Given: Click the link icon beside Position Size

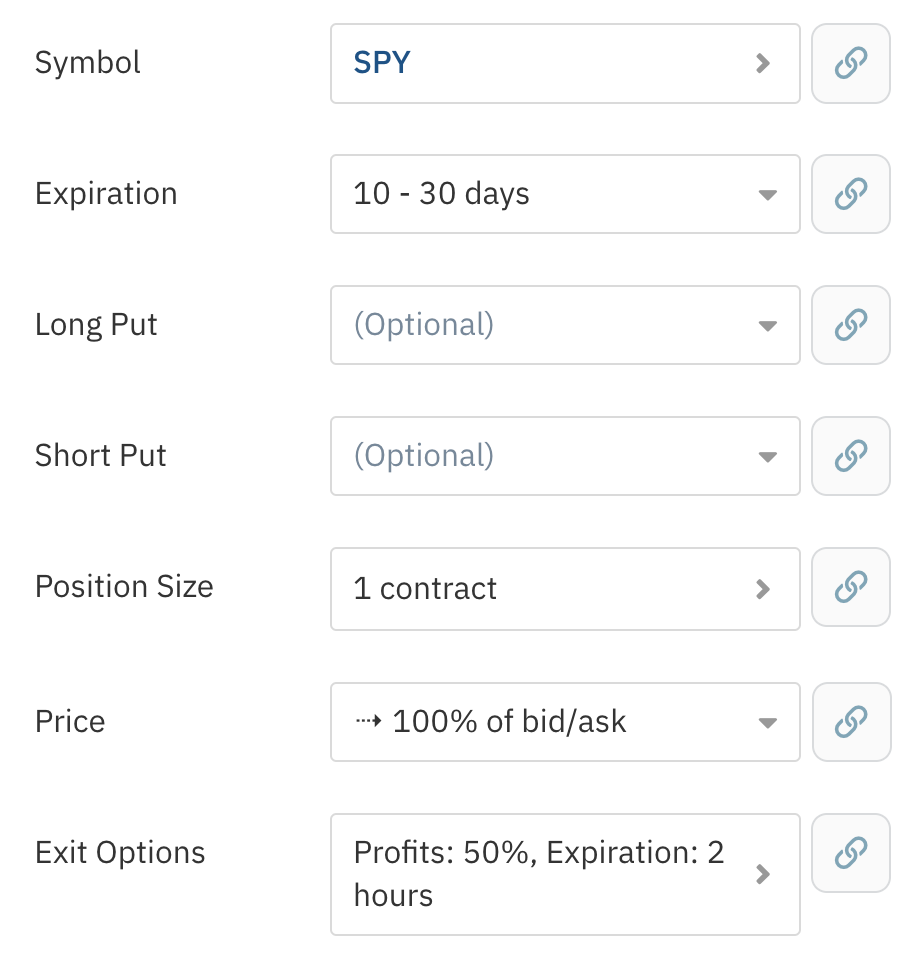Looking at the screenshot, I should coord(850,587).
